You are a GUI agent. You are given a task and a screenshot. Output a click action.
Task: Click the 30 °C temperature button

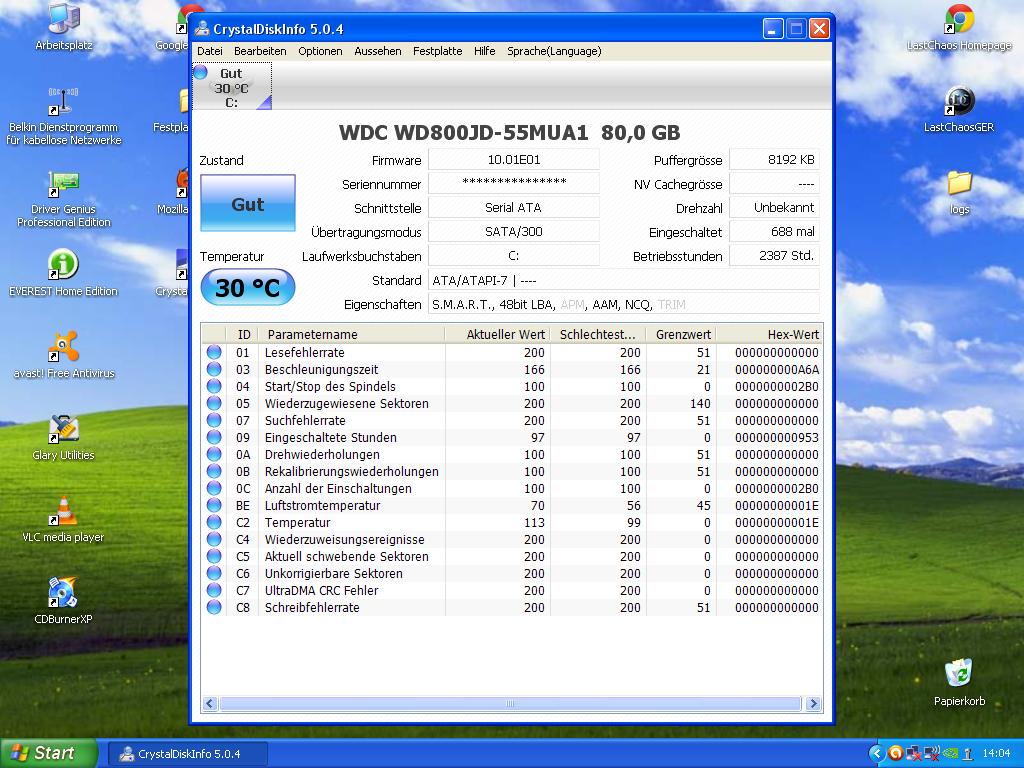[248, 287]
